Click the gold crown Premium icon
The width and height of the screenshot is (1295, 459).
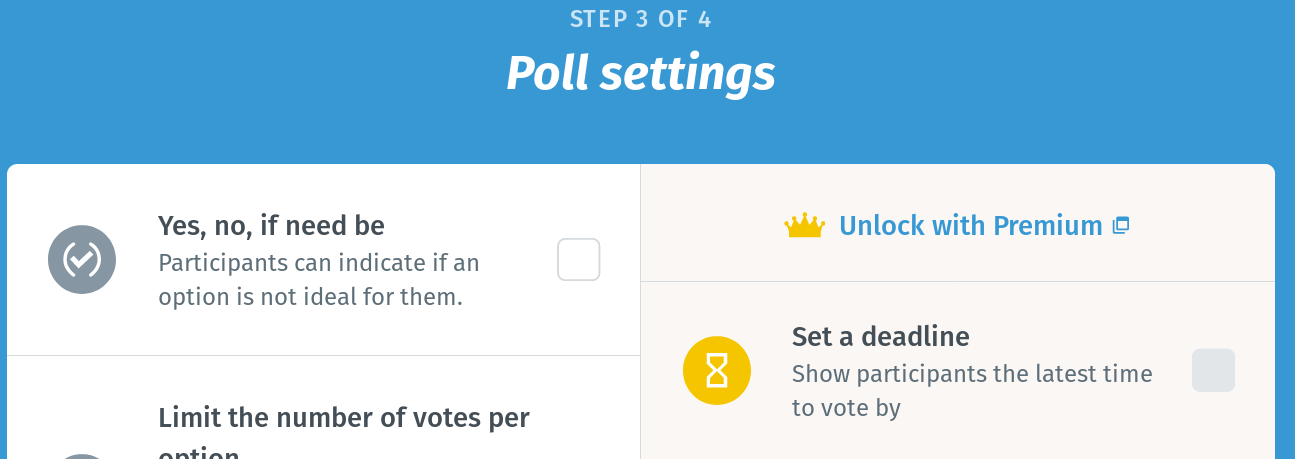[805, 226]
